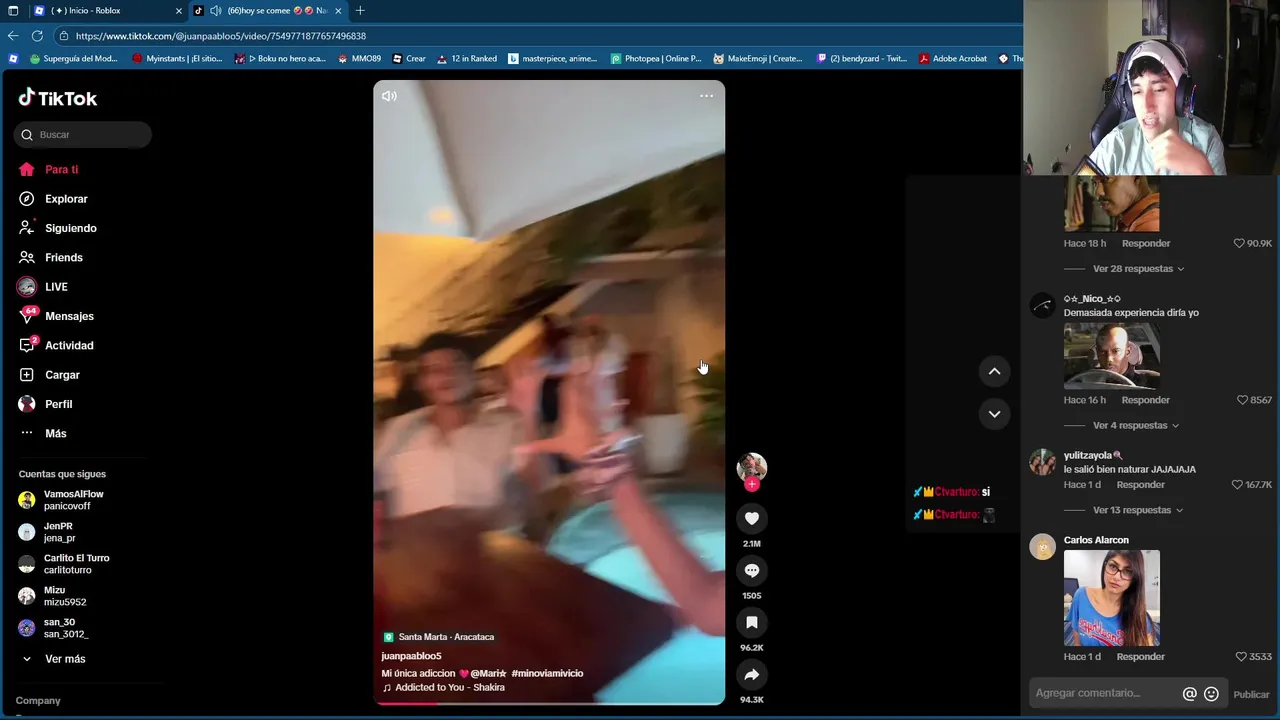Open the creator's profile avatar beside video
Screen dimensions: 1280x720
coord(752,466)
